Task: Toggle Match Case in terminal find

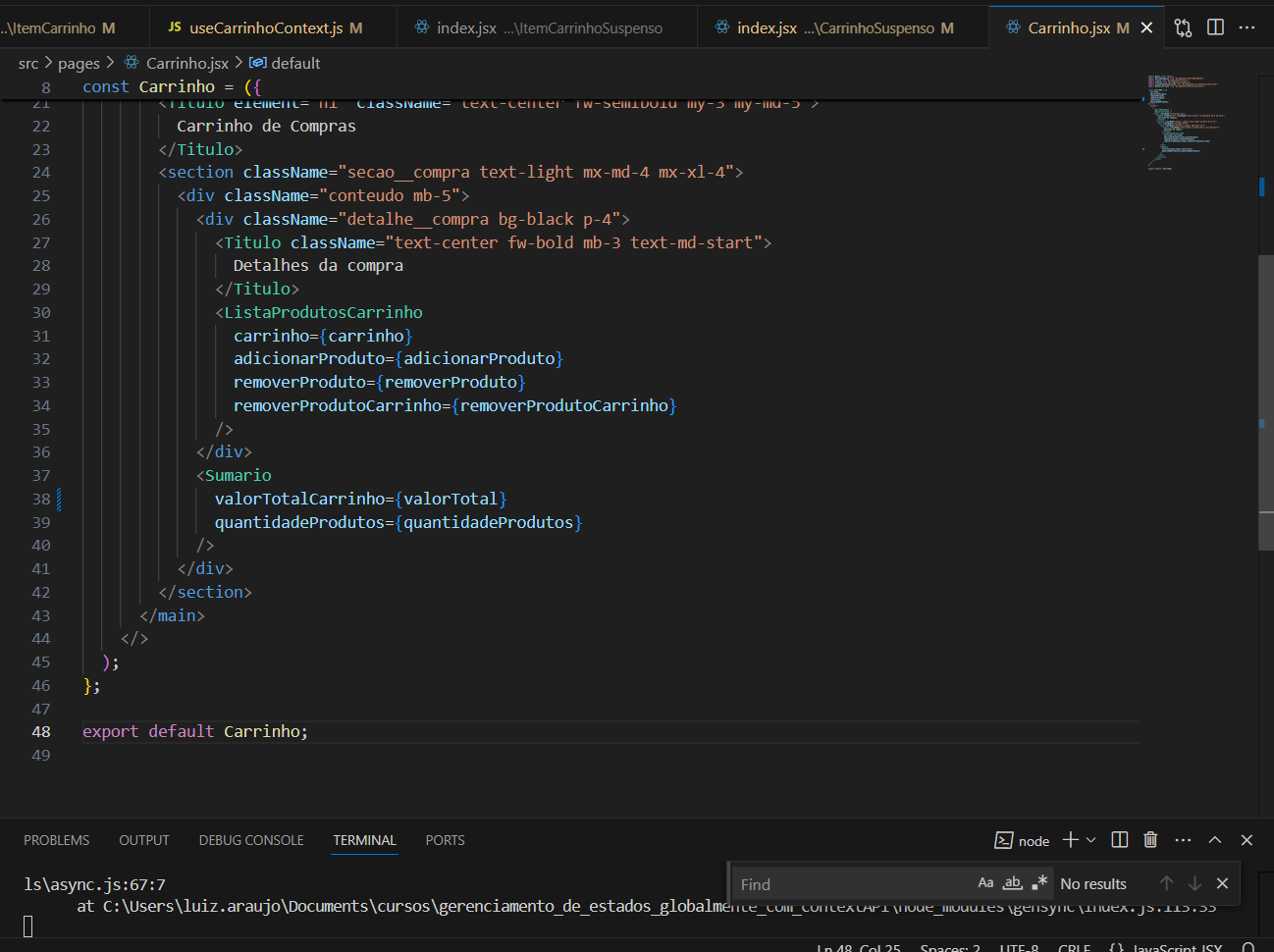Action: 985,883
